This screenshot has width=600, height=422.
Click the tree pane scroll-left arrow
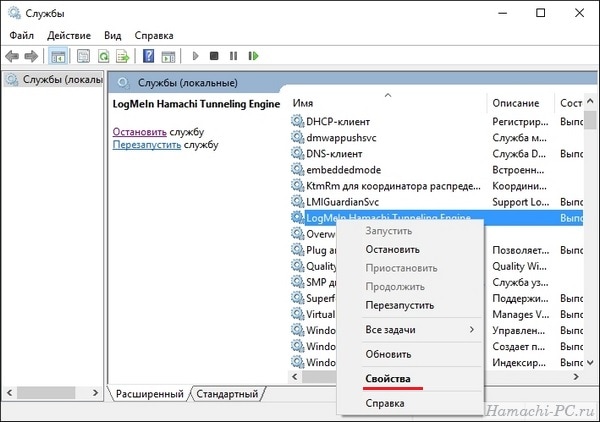point(10,393)
